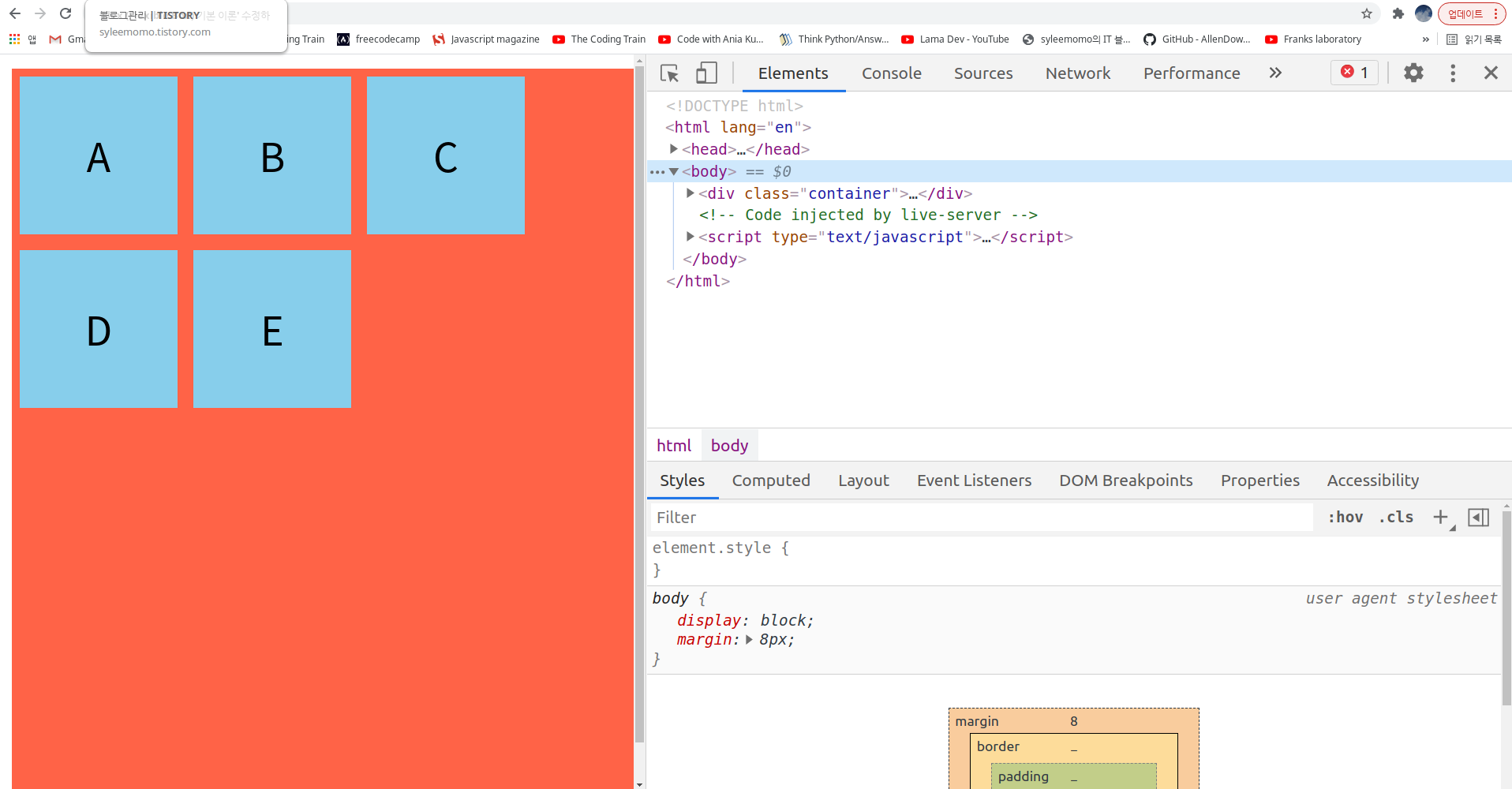Show hidden bookmarks overflow chevron
Screen dimensions: 1512x789
(x=1425, y=39)
